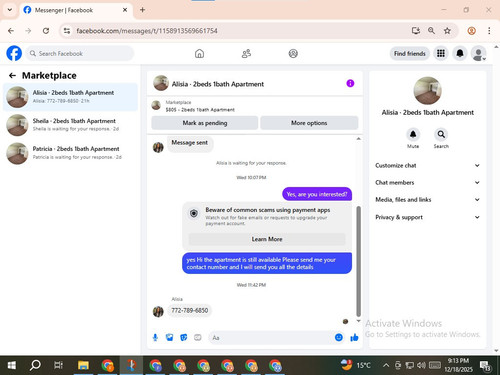This screenshot has width=500, height=375.
Task: Search in conversation using magnifier icon
Action: pos(441,134)
